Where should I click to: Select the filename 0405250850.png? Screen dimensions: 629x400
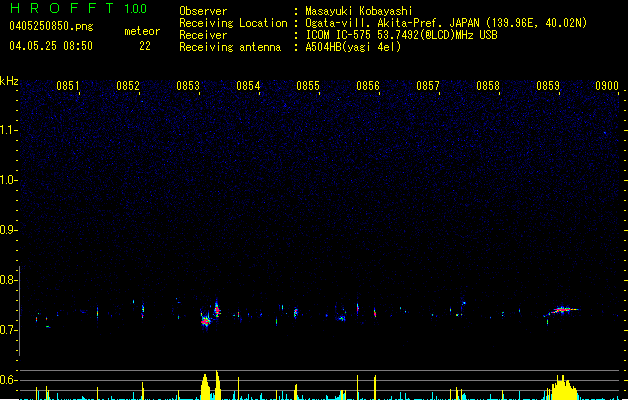[51, 27]
